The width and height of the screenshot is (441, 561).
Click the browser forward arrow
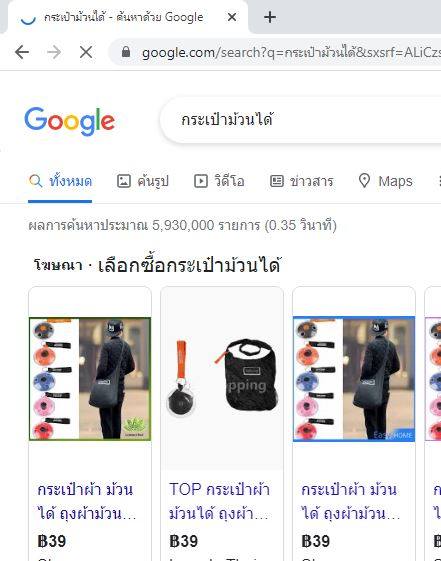coord(54,52)
